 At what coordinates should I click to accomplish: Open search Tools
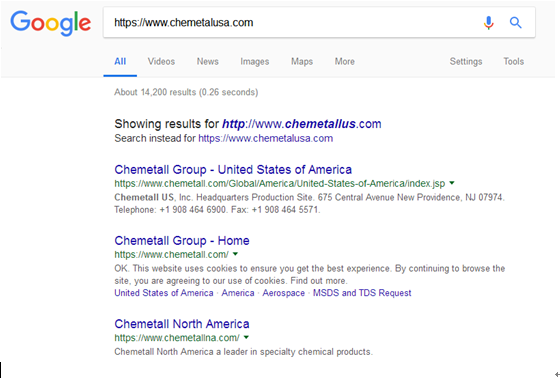(x=514, y=61)
